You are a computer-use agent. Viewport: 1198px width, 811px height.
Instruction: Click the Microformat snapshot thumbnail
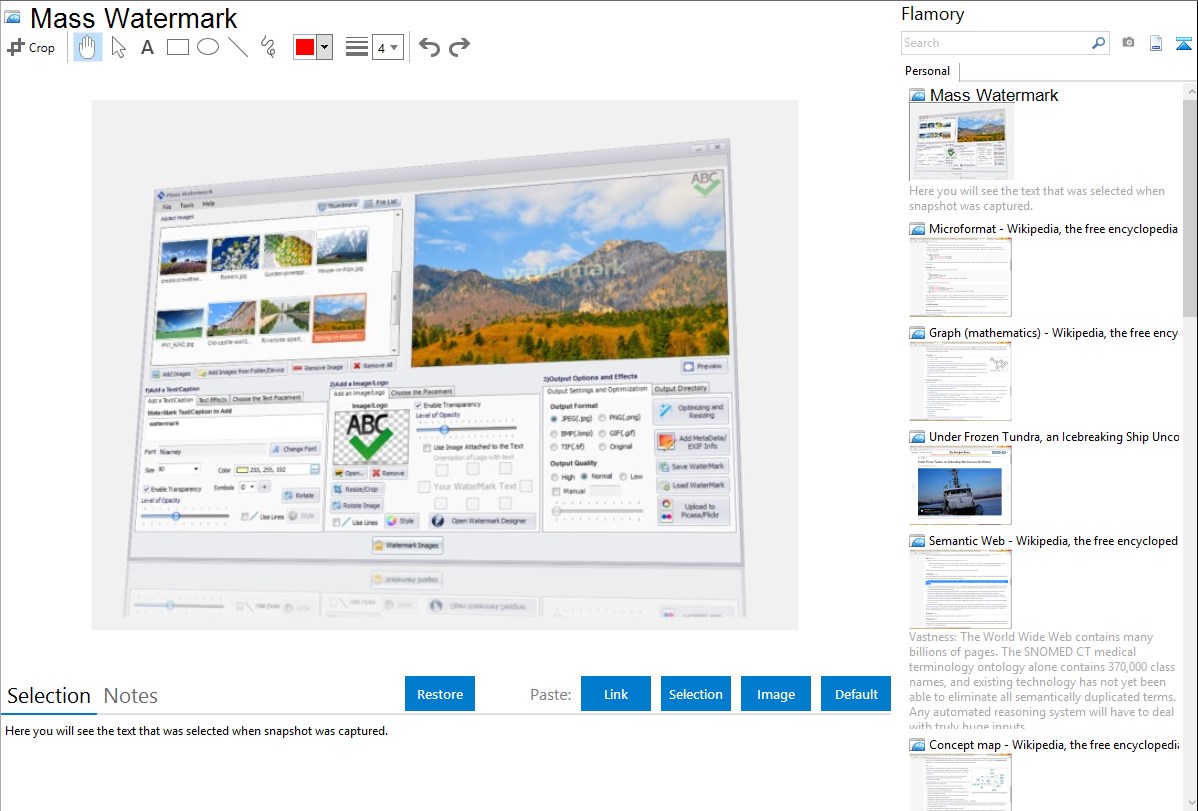[x=960, y=277]
